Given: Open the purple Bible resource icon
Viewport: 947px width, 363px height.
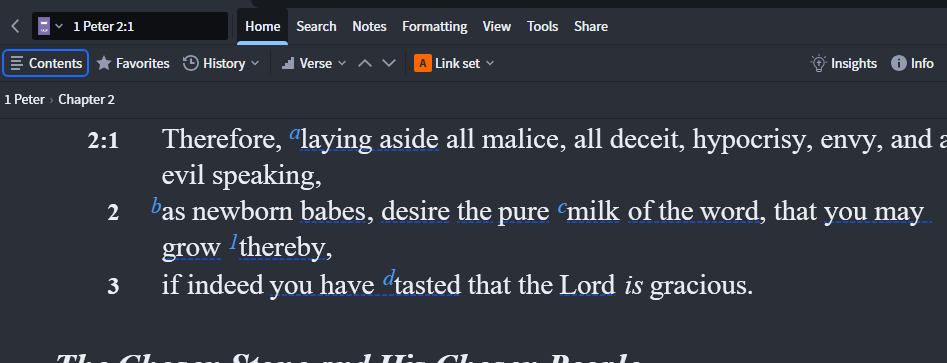Looking at the screenshot, I should (43, 26).
